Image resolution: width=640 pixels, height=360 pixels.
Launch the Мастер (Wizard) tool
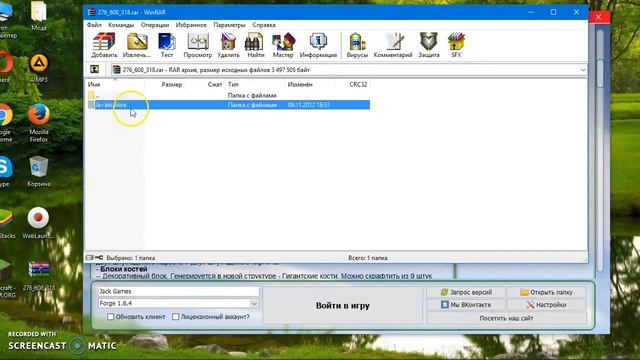coord(283,45)
